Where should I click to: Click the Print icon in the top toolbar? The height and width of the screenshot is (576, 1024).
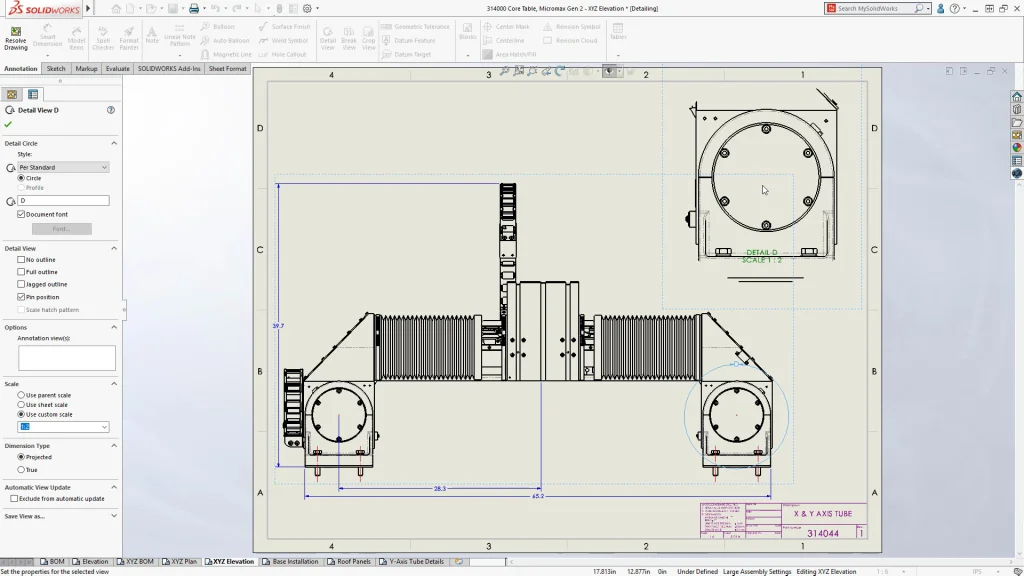point(193,9)
